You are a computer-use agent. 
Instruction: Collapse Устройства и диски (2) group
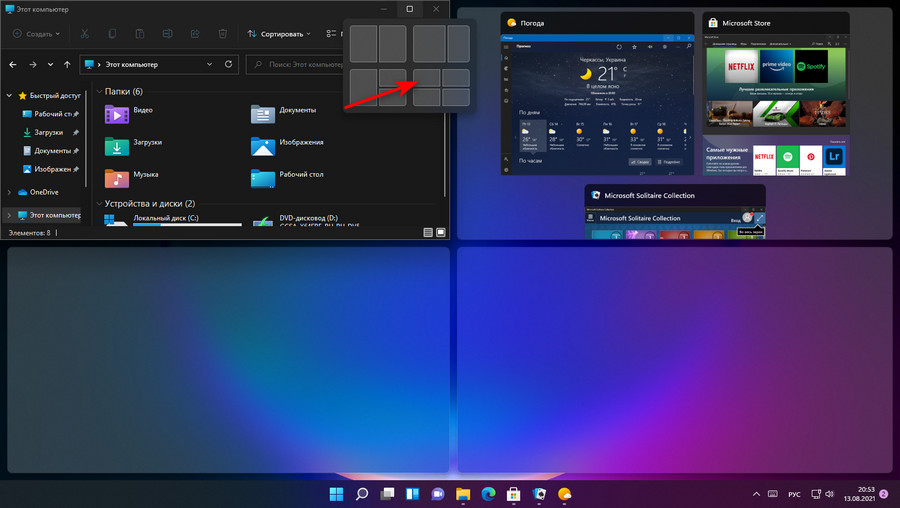99,204
